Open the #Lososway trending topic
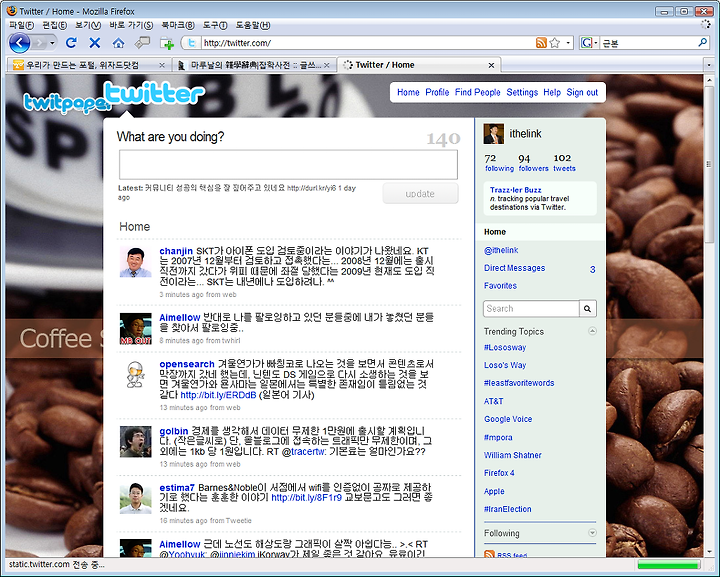 (x=505, y=347)
